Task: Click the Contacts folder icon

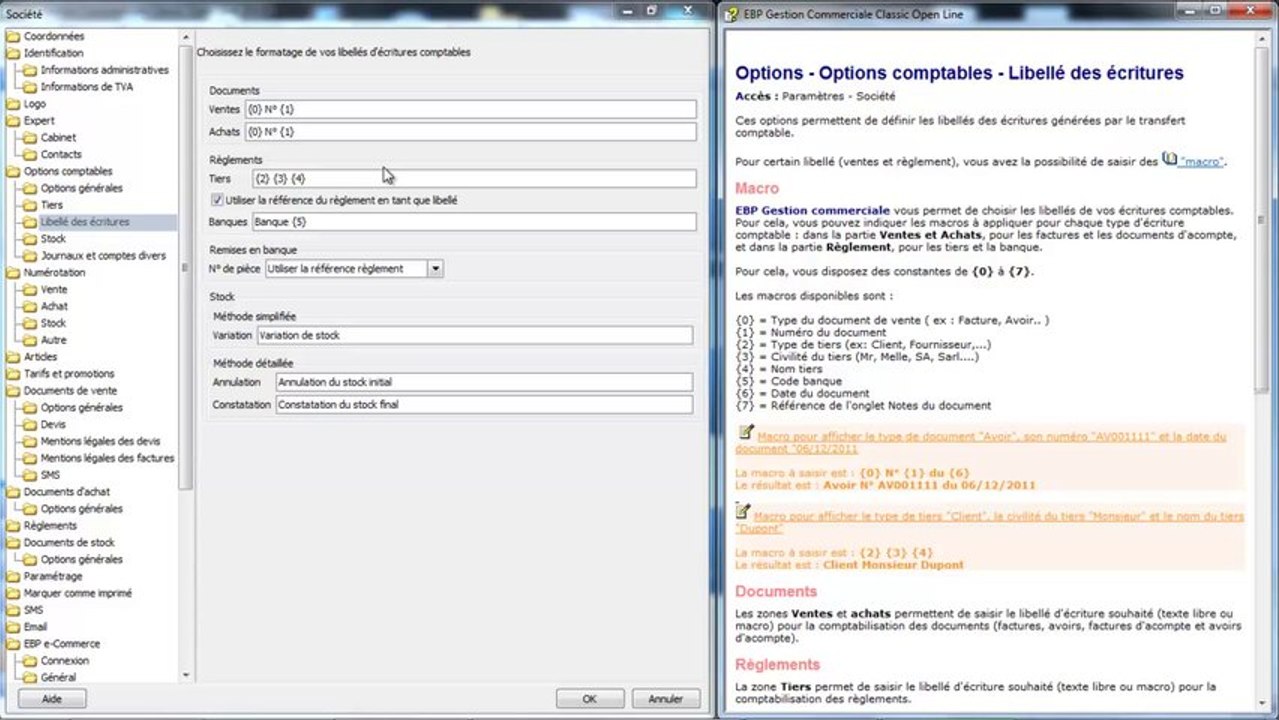Action: pyautogui.click(x=29, y=155)
